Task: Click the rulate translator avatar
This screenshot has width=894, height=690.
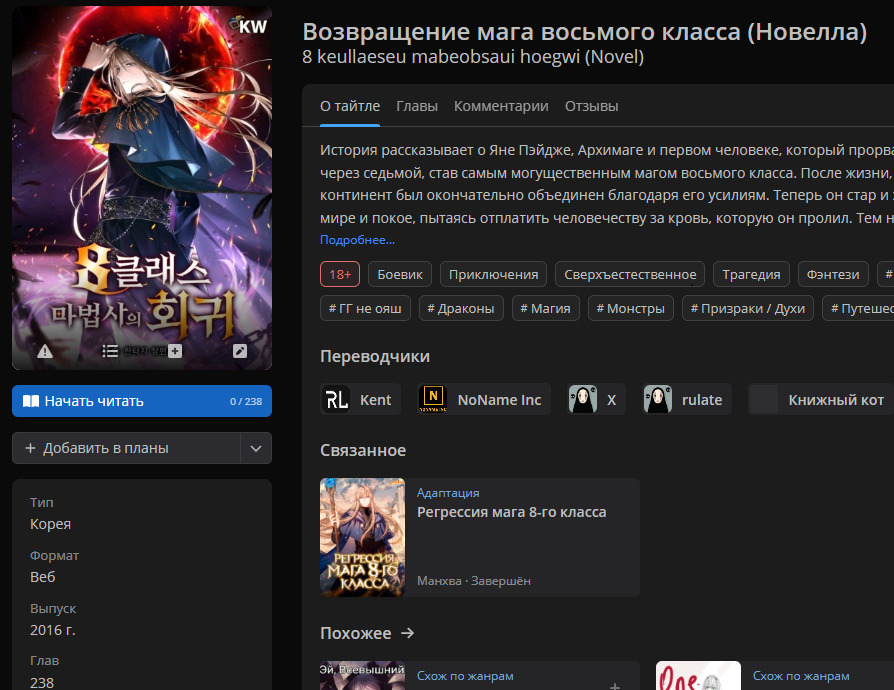Action: pyautogui.click(x=657, y=400)
